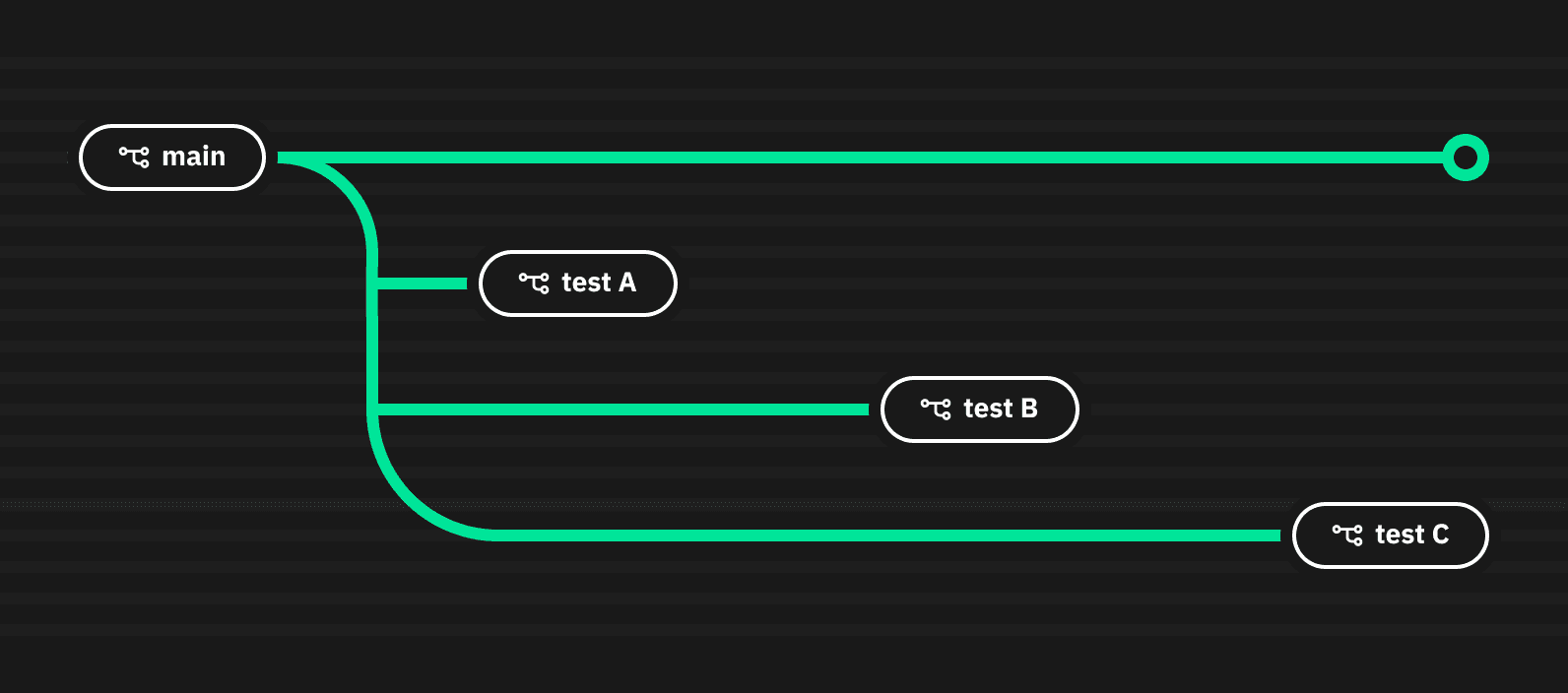Click the branch icon beside test C
Screen dimensions: 1568x693
tap(1347, 535)
